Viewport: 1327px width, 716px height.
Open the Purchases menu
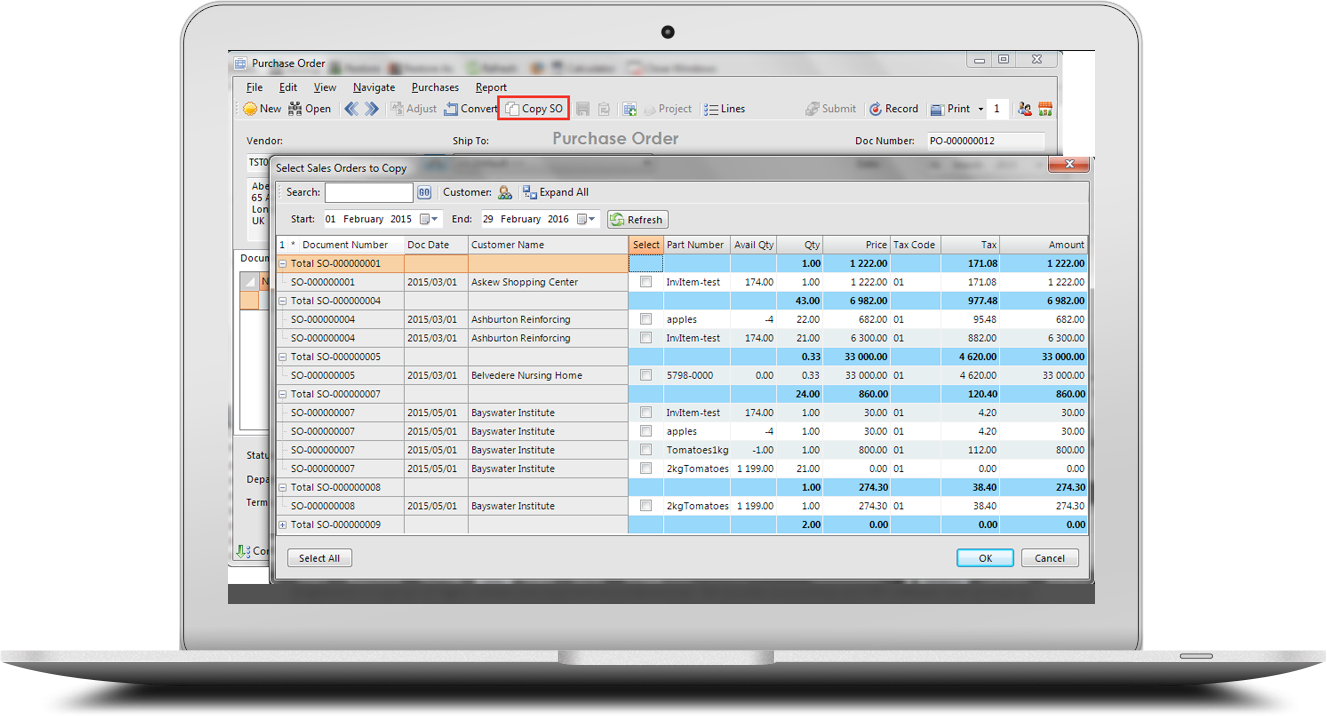click(x=435, y=87)
